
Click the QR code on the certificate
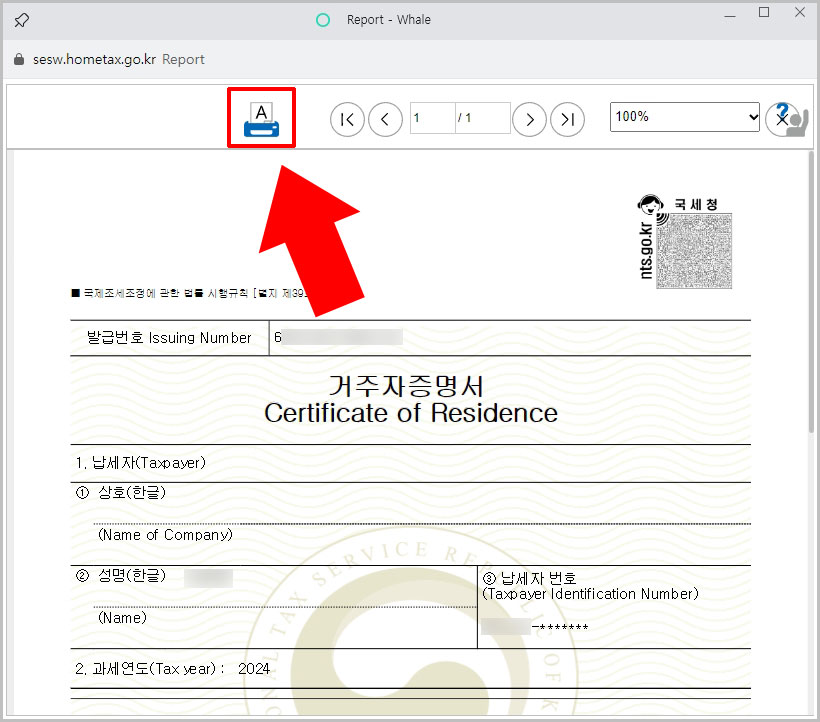[x=694, y=251]
